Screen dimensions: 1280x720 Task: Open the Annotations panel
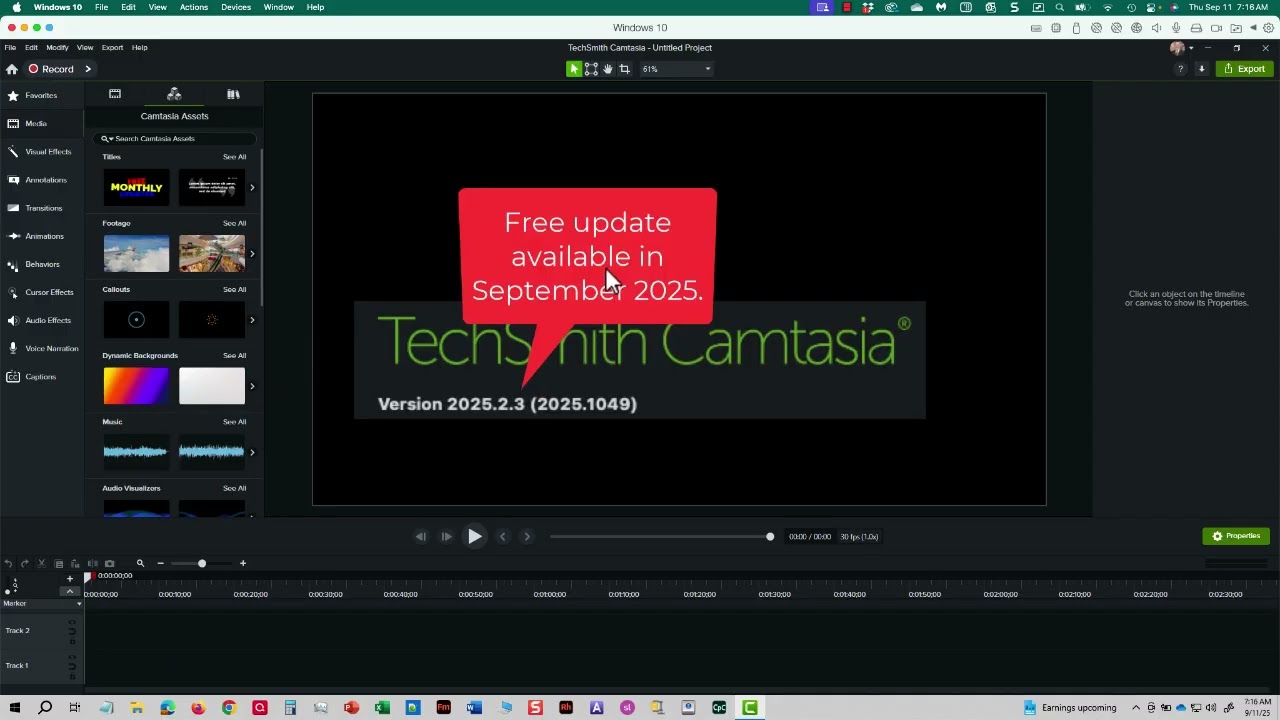pos(41,180)
